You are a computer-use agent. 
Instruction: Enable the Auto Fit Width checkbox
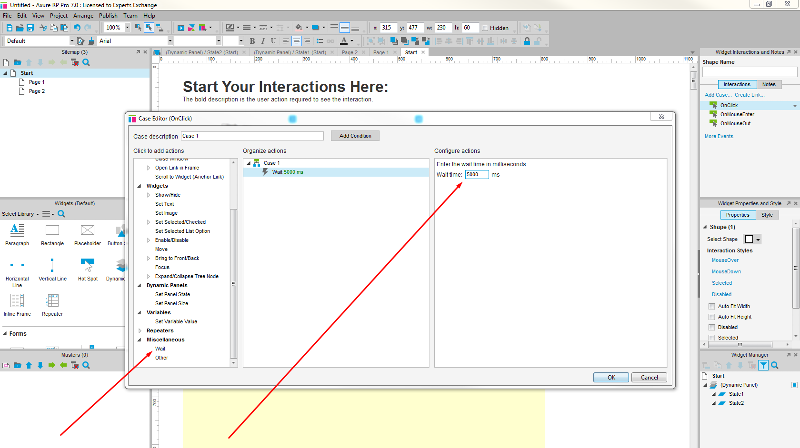tap(711, 306)
